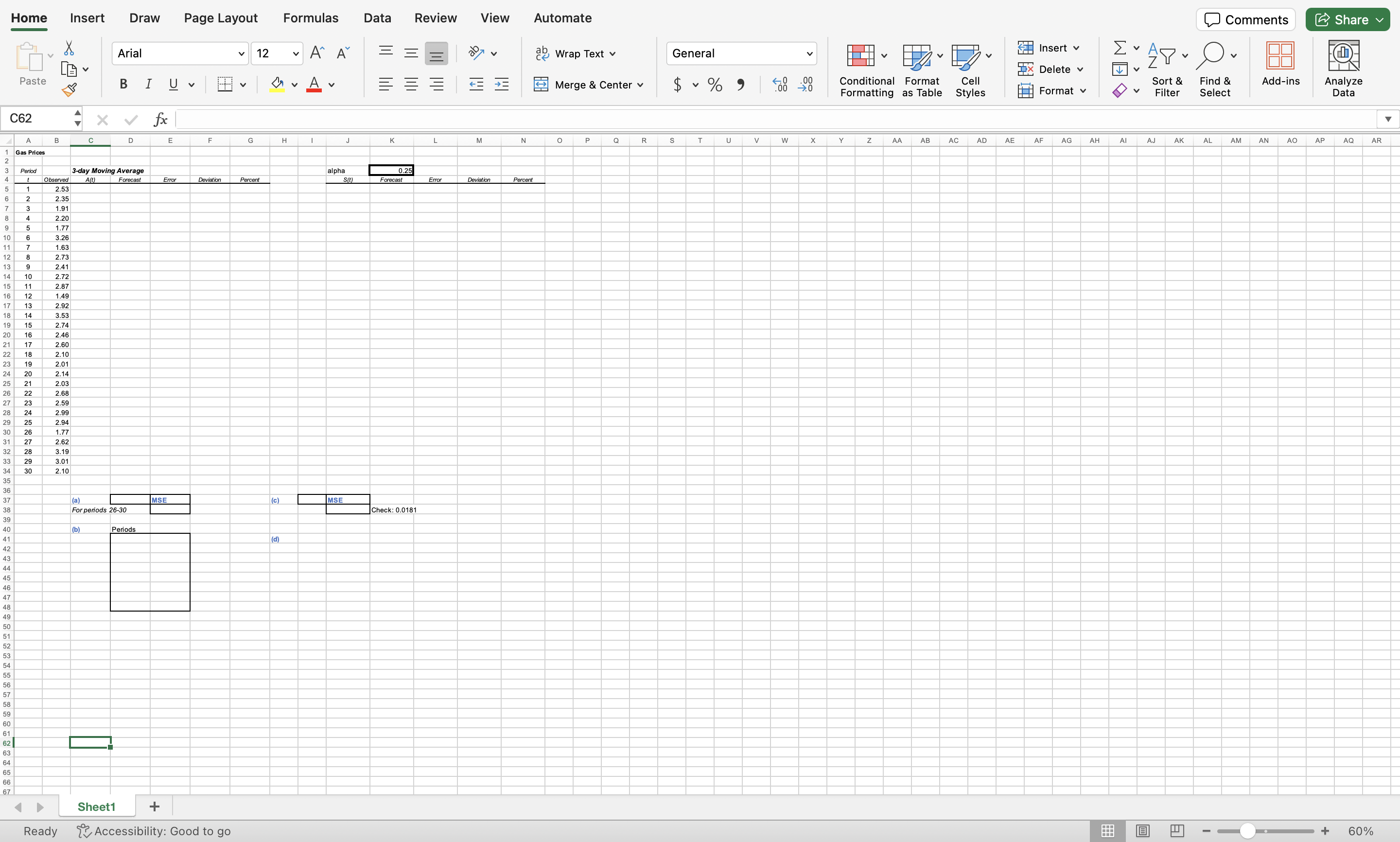Open the Formulas ribbon tab
Image resolution: width=1400 pixels, height=842 pixels.
click(x=310, y=18)
